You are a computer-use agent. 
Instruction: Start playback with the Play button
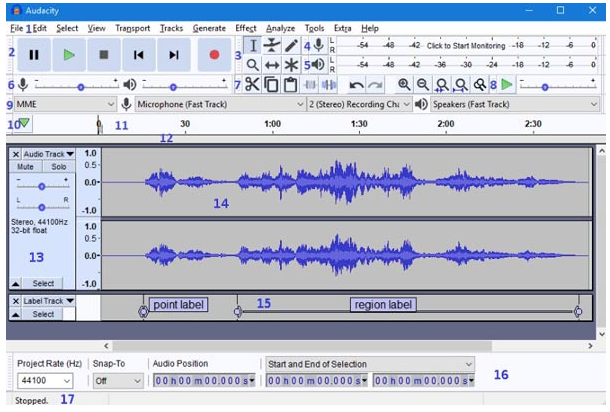[x=69, y=55]
